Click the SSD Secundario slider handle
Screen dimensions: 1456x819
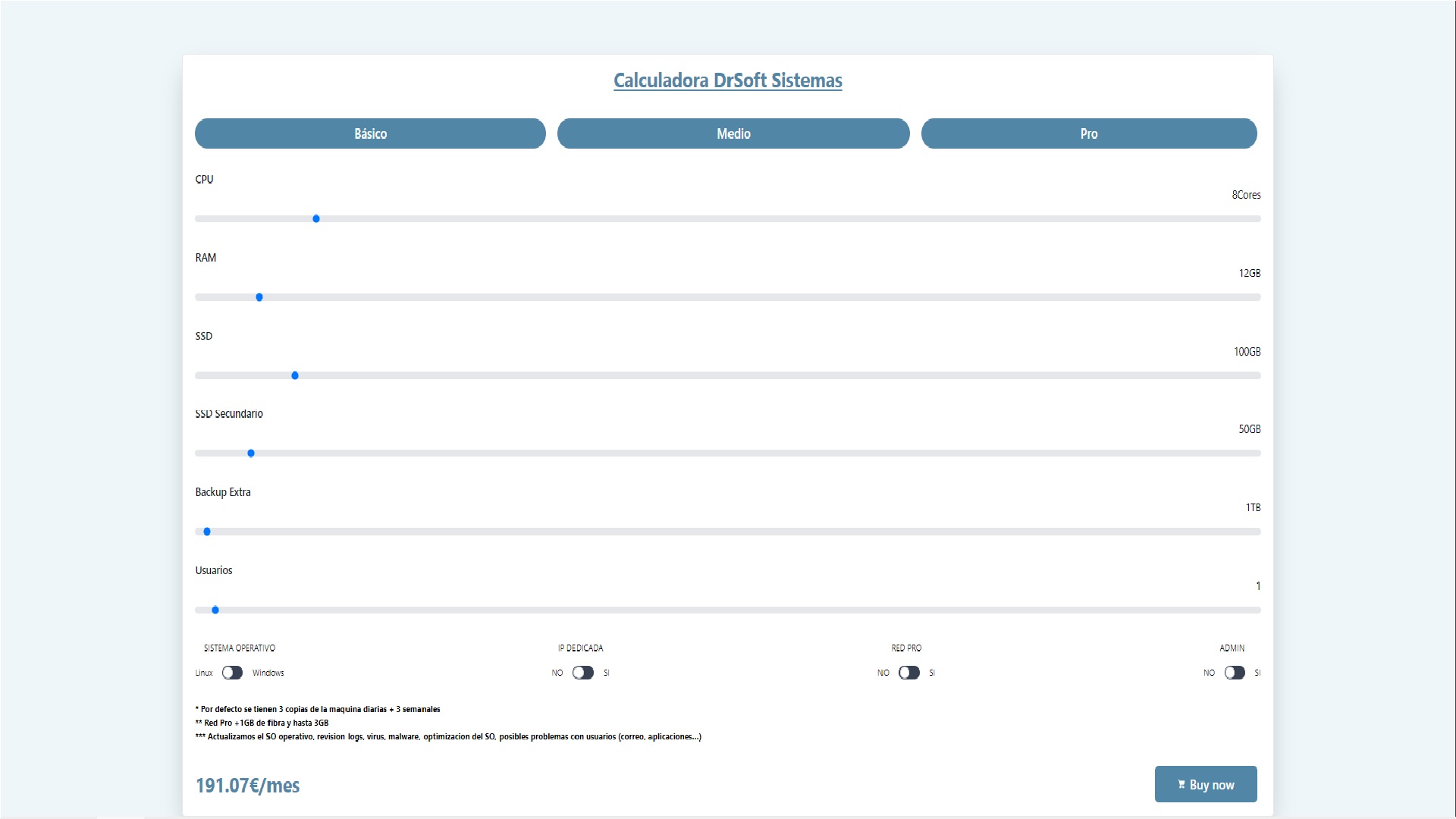251,453
